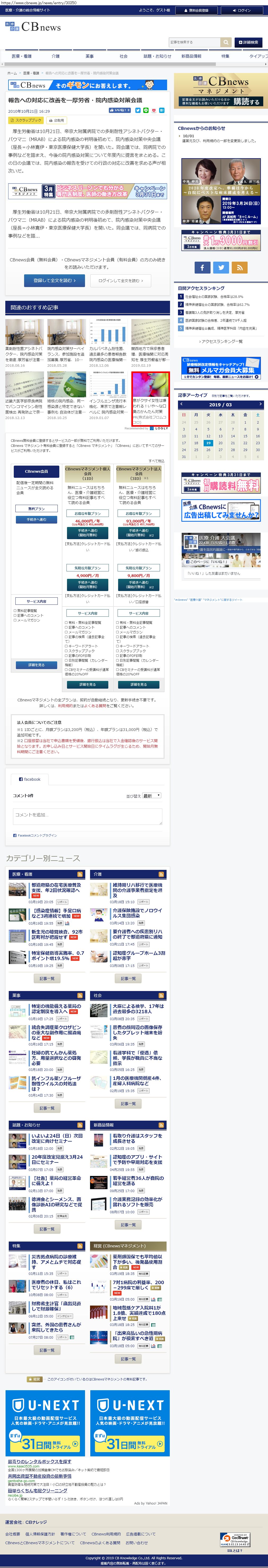Share the article with the Facebook like icon
Screen dimensions: 268x1568
coord(119,110)
